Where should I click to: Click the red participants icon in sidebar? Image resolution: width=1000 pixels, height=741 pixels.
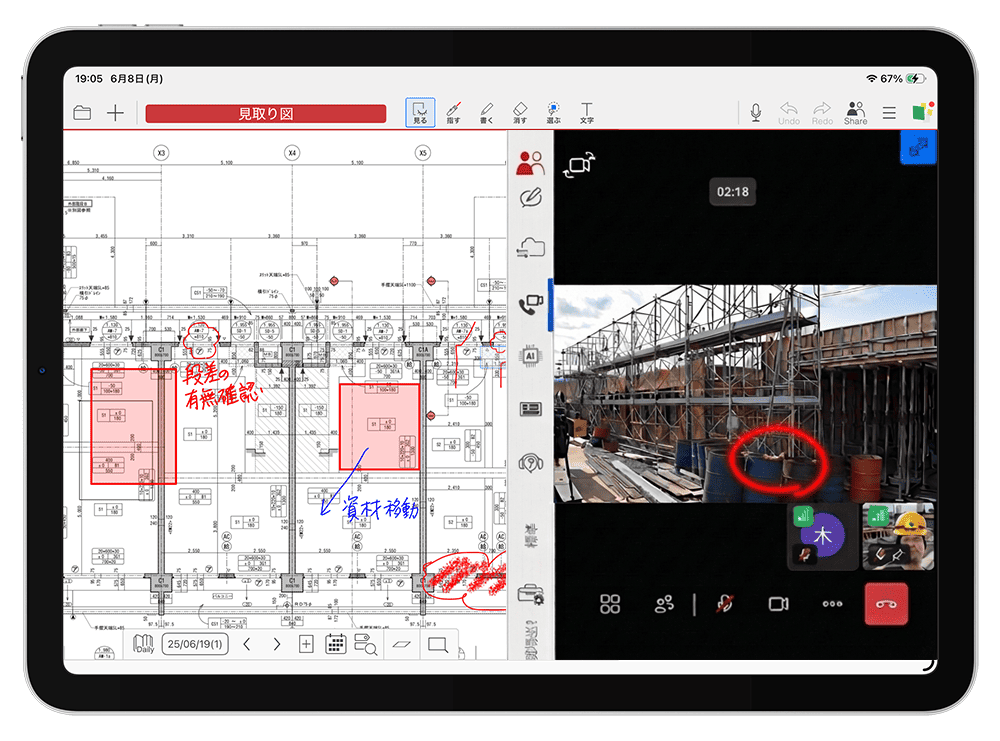tap(531, 163)
